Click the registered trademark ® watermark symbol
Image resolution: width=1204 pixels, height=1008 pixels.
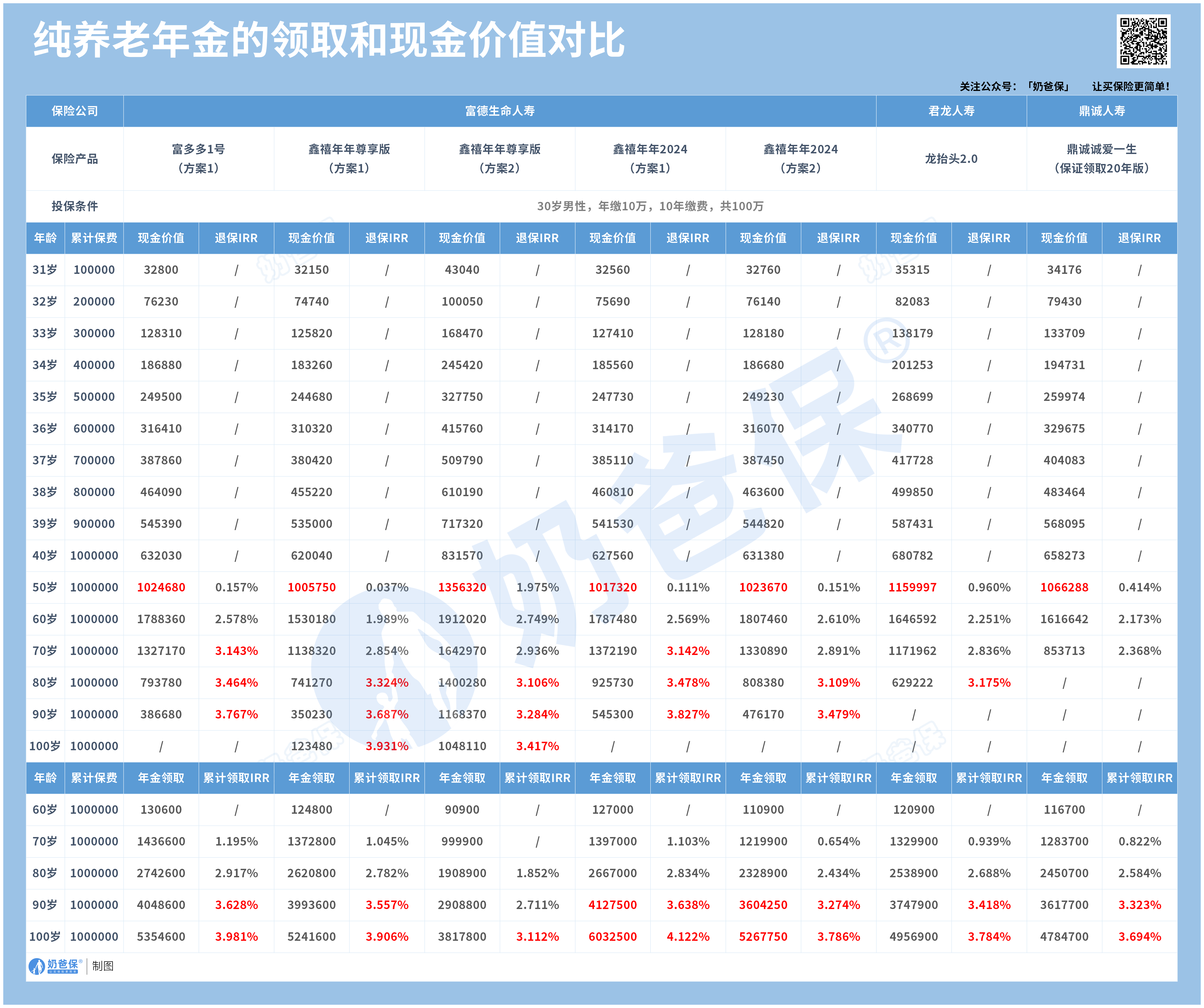[x=886, y=341]
